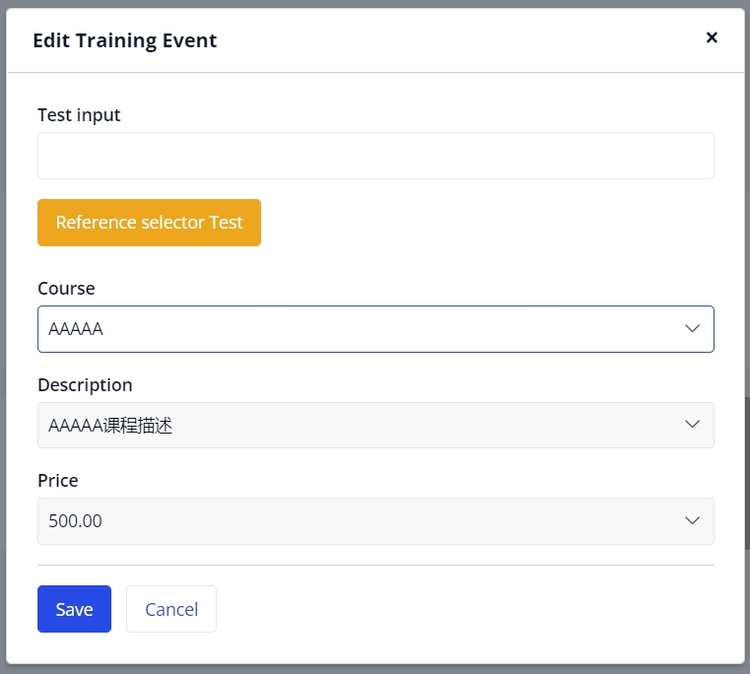Expand the Course dropdown chevron

coord(692,329)
